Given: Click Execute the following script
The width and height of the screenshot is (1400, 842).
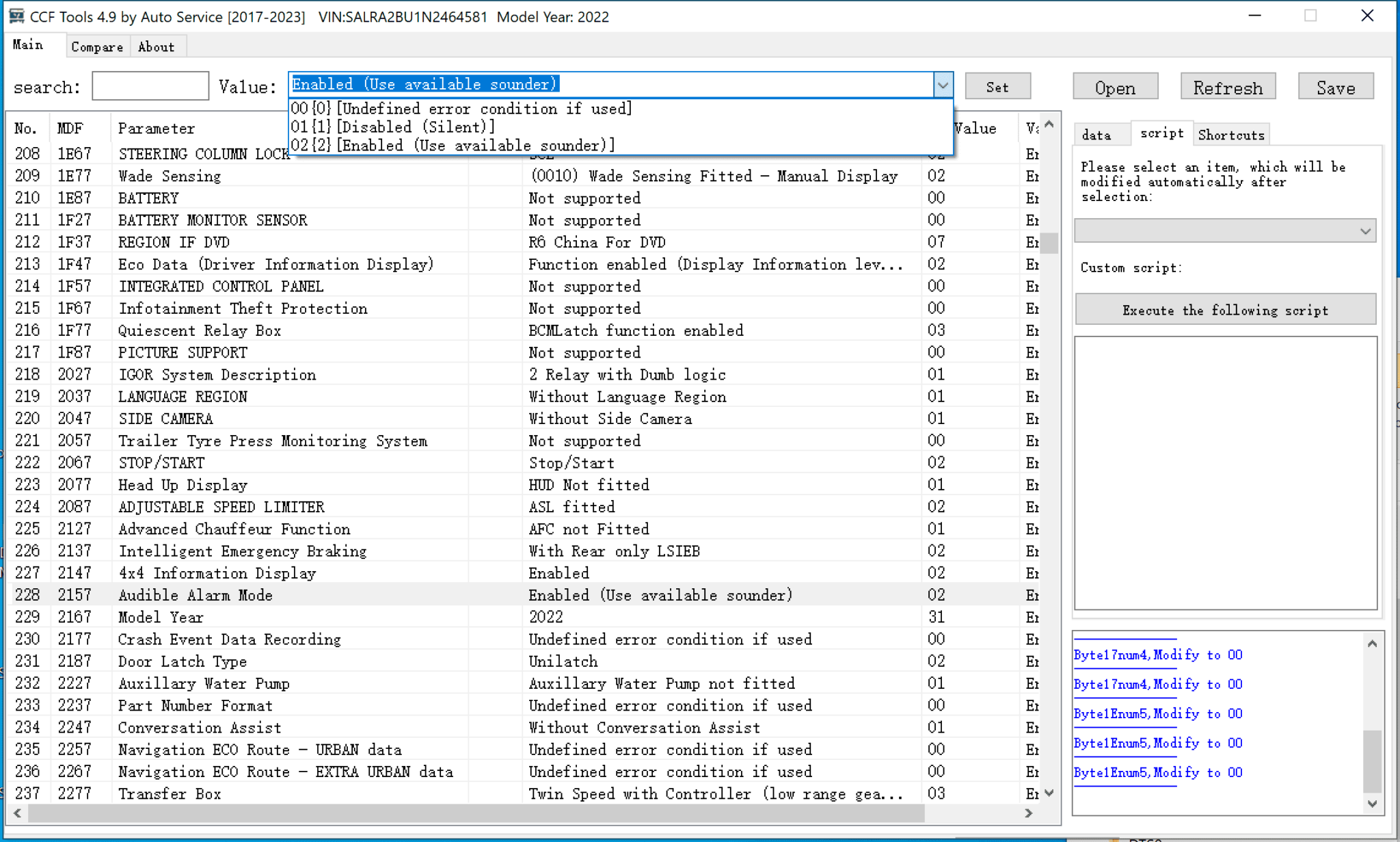Looking at the screenshot, I should [1224, 309].
